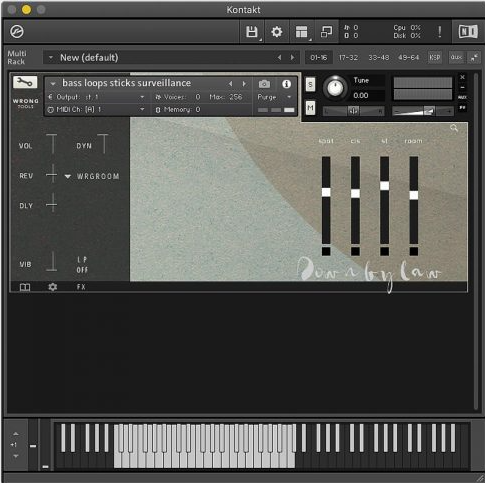Toggle the room mic on/off square
Screen dimensions: 485x483
tap(414, 251)
